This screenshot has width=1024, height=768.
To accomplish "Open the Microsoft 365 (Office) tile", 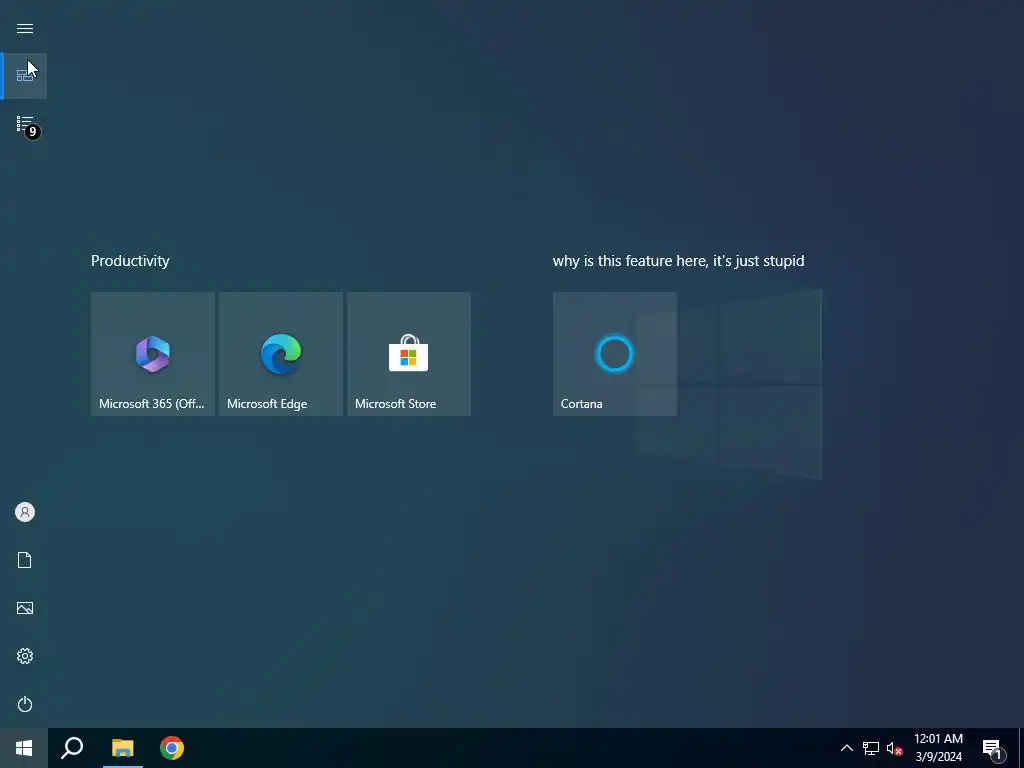I will pos(153,354).
